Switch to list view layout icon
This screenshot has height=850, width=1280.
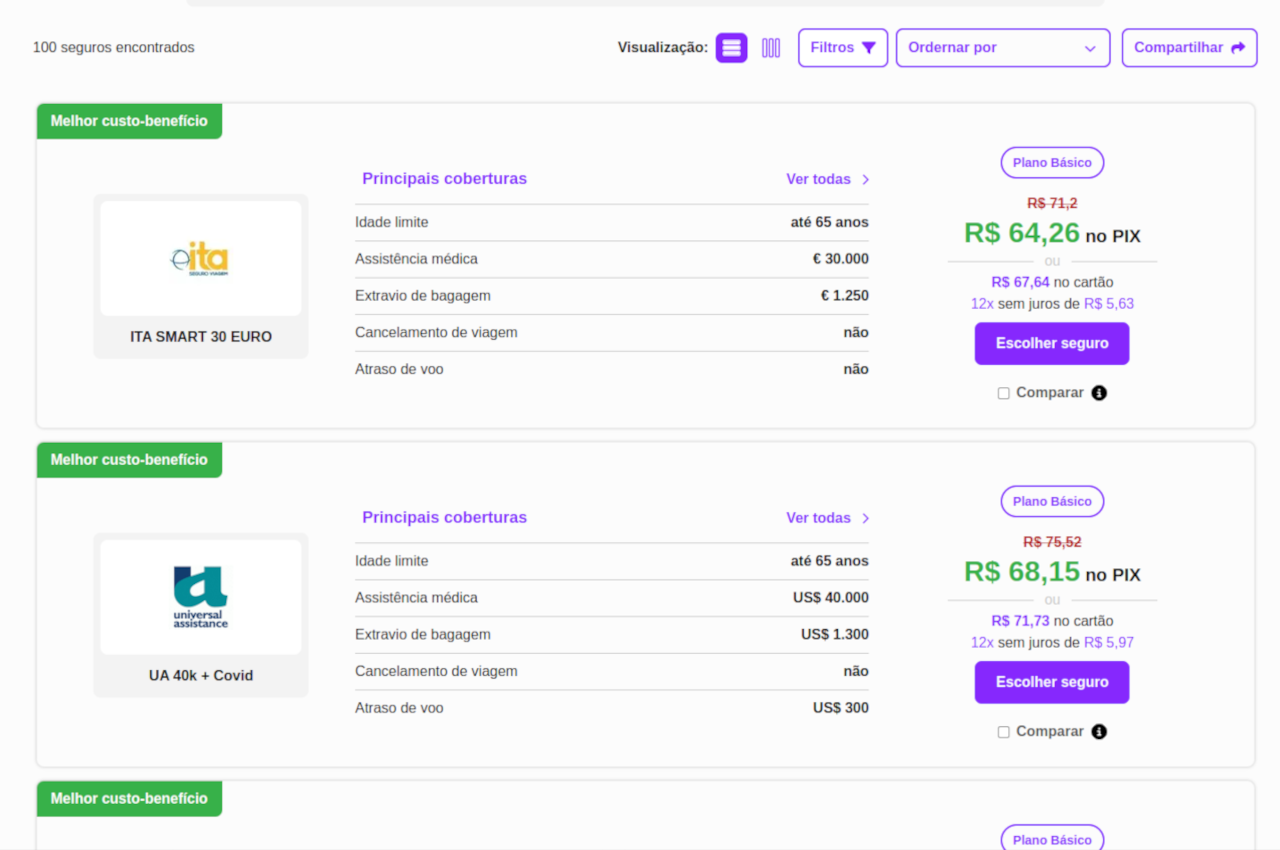[x=731, y=48]
